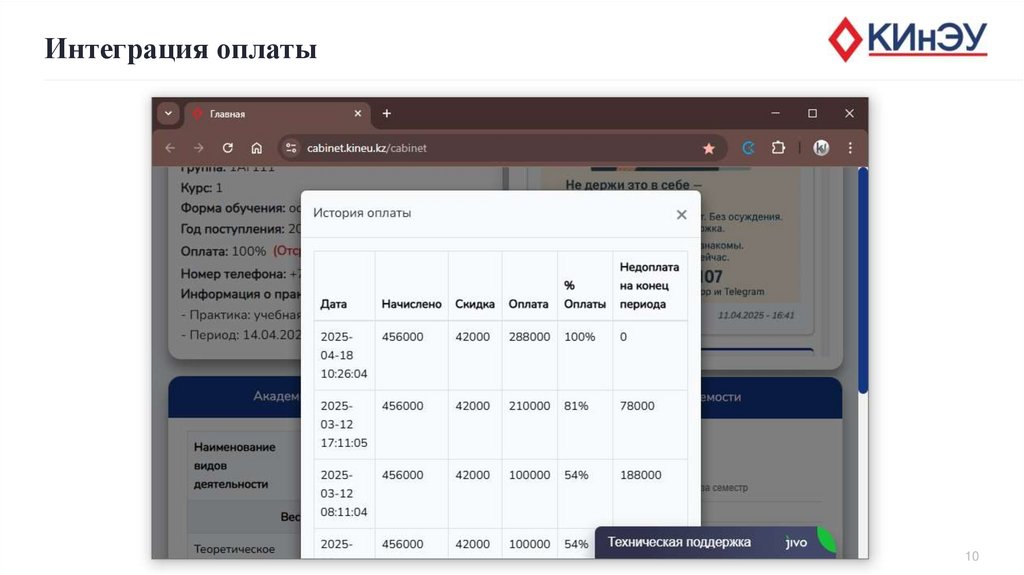Image resolution: width=1024 pixels, height=575 pixels.
Task: Click Оплата: 100% in student info
Action: pyautogui.click(x=223, y=252)
